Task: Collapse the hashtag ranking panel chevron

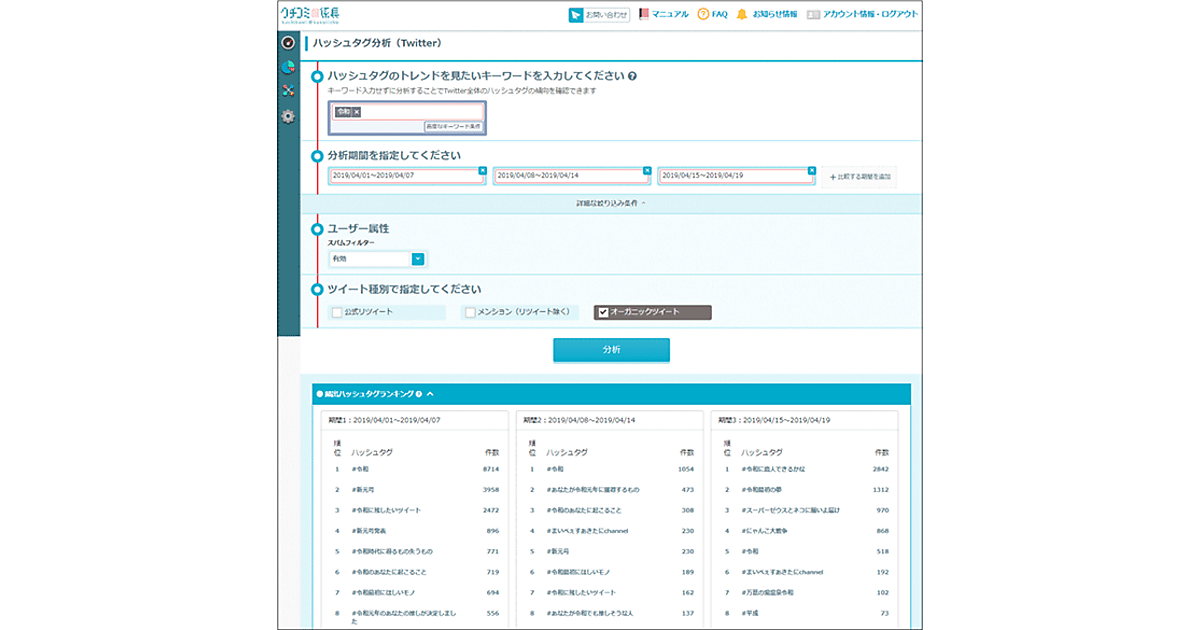Action: coord(430,394)
